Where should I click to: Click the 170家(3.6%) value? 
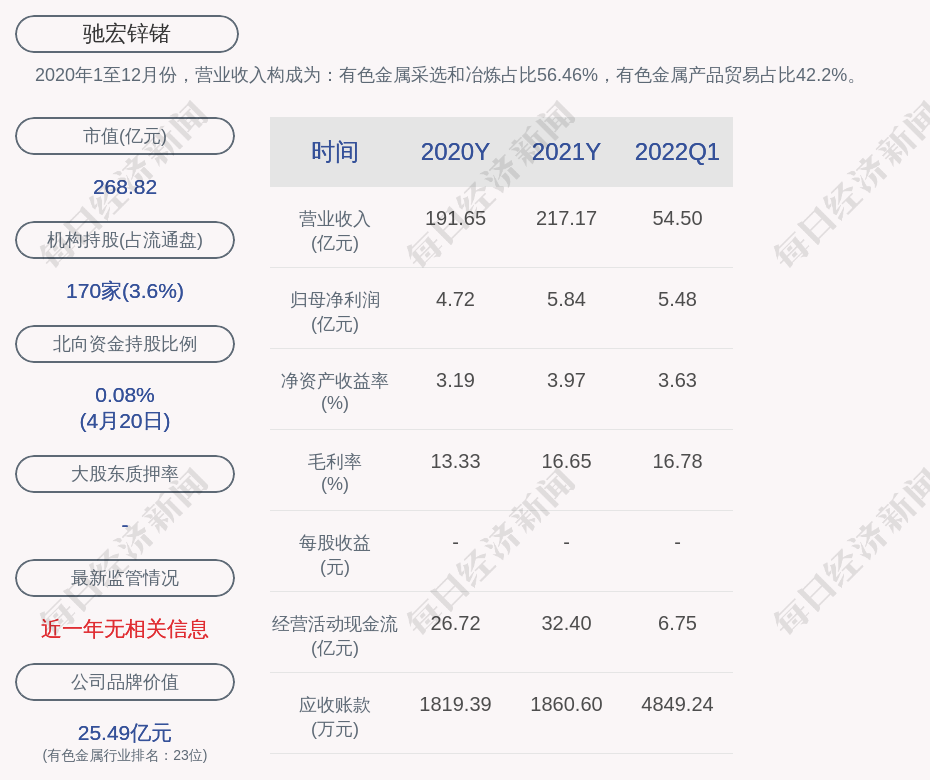point(125,291)
